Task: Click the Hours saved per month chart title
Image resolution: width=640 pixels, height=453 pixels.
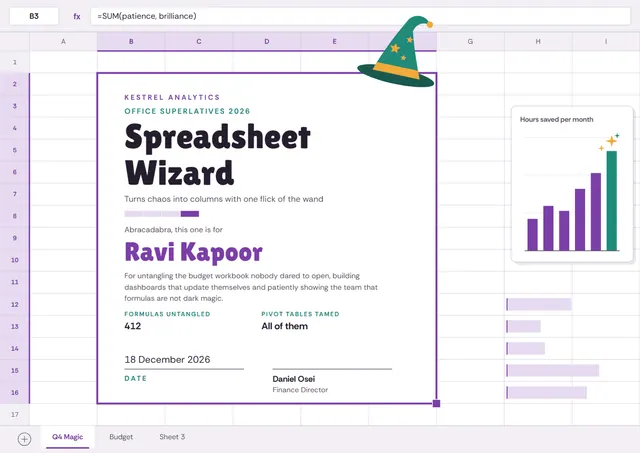Action: pos(556,120)
